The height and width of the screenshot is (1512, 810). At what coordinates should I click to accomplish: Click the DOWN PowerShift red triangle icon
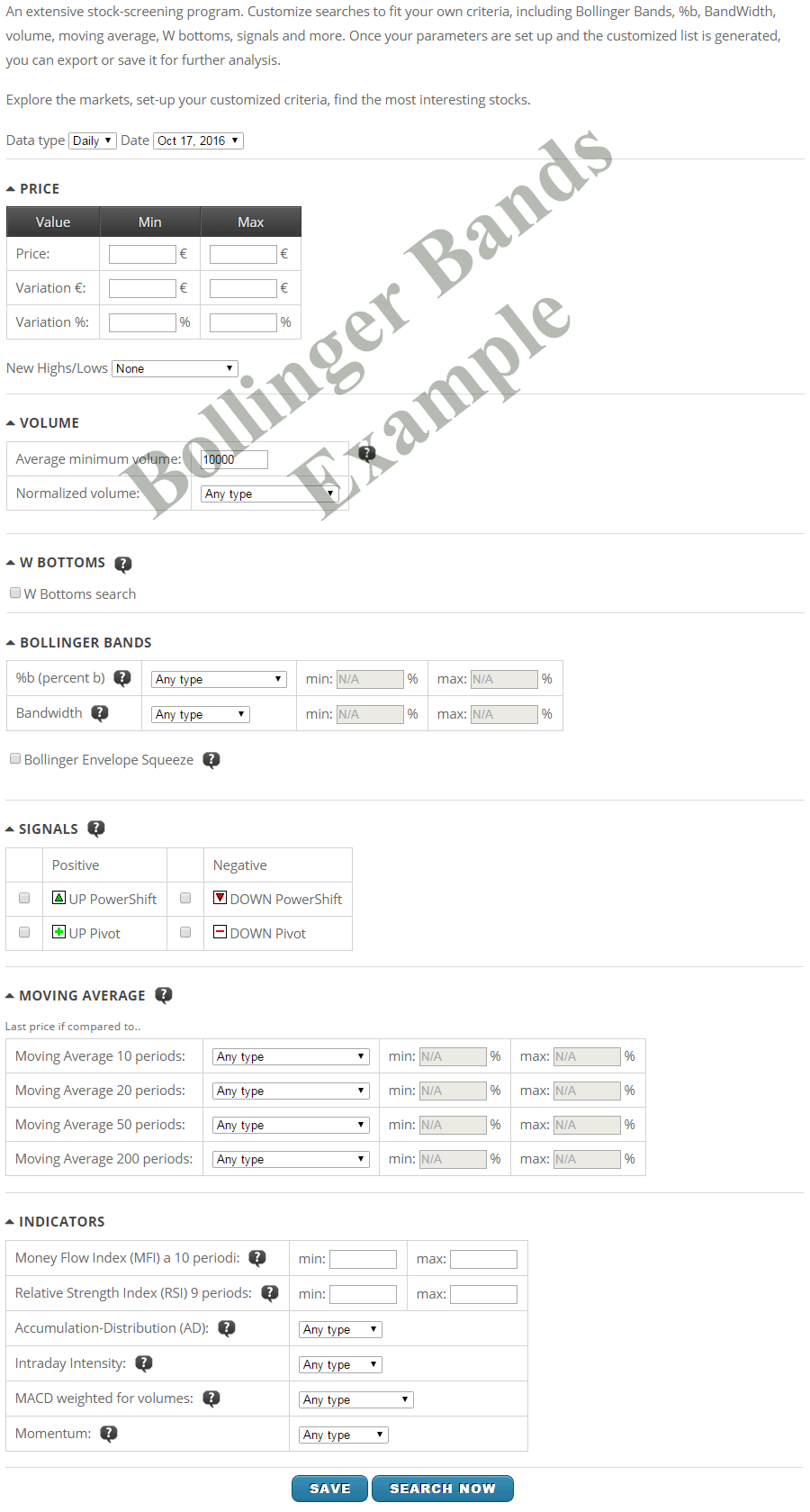(x=220, y=898)
